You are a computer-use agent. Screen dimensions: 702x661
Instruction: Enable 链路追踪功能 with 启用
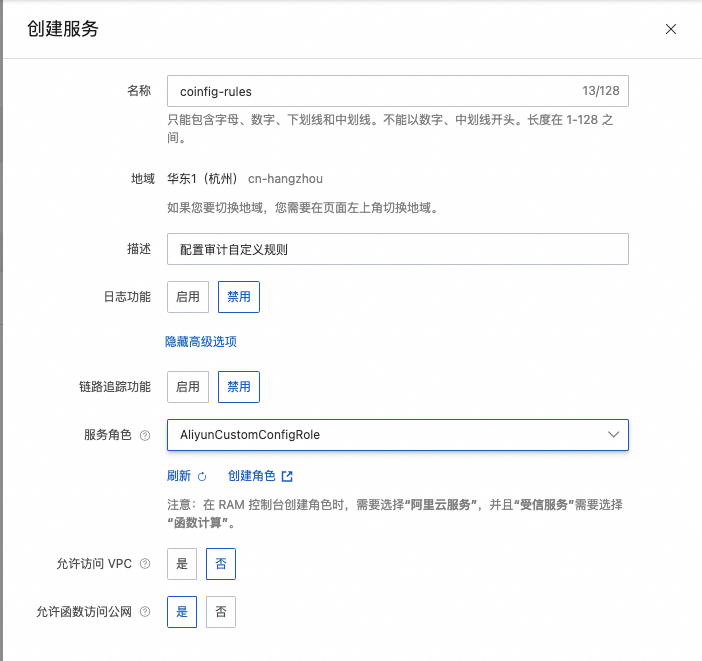tap(188, 387)
